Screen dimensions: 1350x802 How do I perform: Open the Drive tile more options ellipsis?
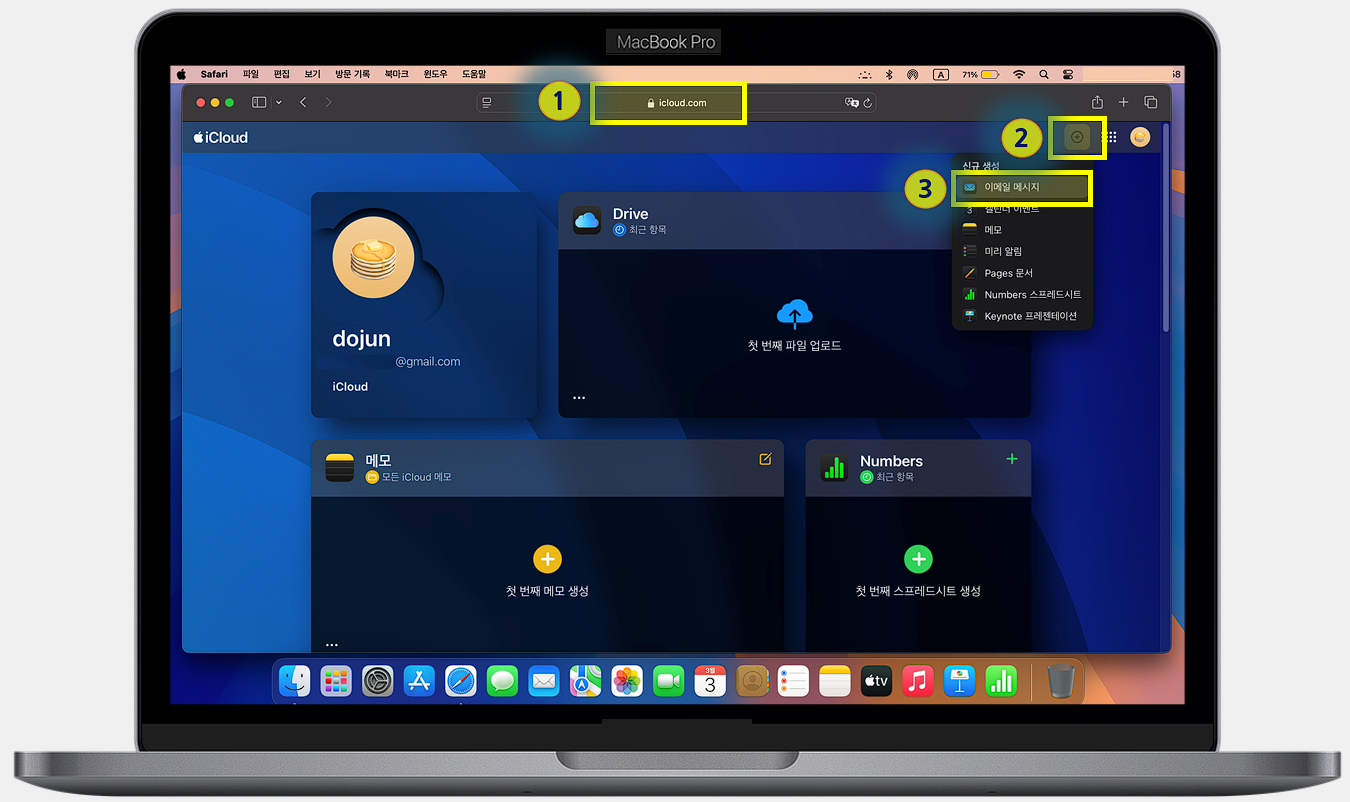point(579,398)
